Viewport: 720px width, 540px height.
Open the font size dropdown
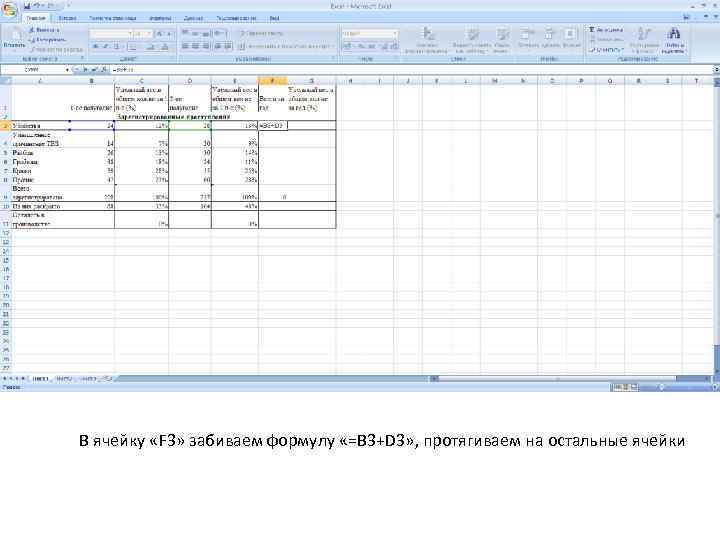[x=142, y=34]
